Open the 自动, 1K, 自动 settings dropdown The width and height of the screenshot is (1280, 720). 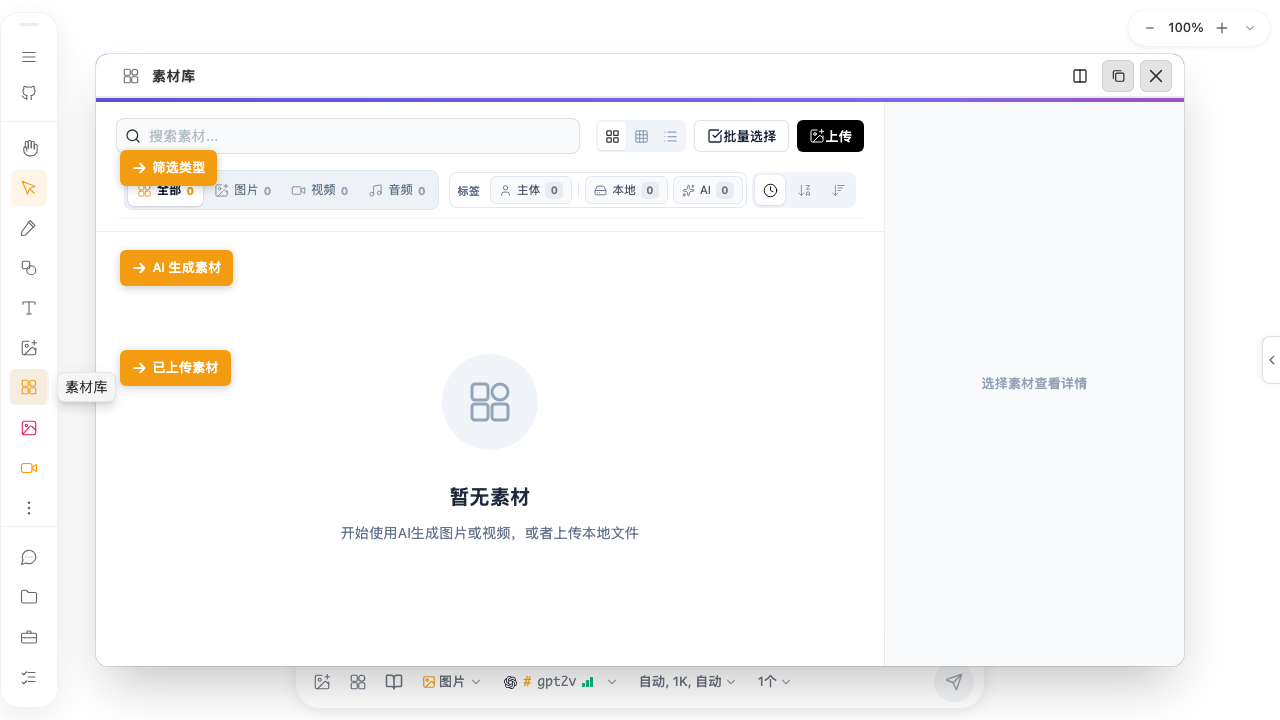click(687, 682)
